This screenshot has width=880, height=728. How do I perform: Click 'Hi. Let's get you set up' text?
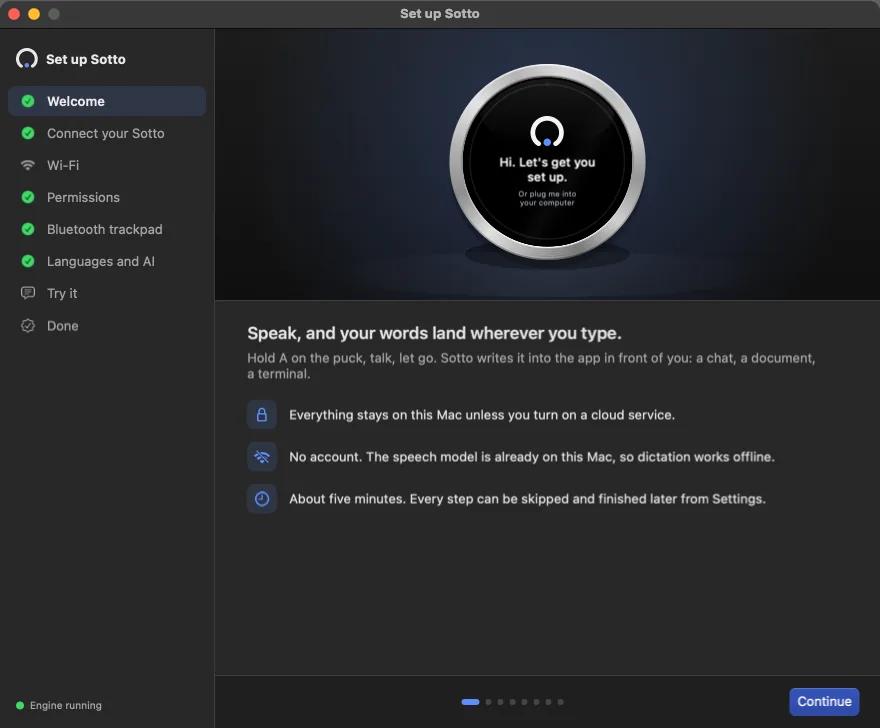pyautogui.click(x=547, y=170)
